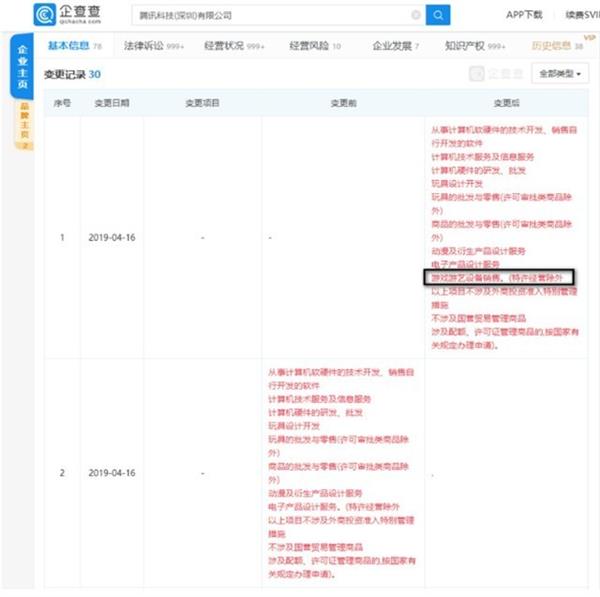Viewport: 600px width, 597px height.
Task: Switch to the 经营状况 tab
Action: [x=234, y=46]
